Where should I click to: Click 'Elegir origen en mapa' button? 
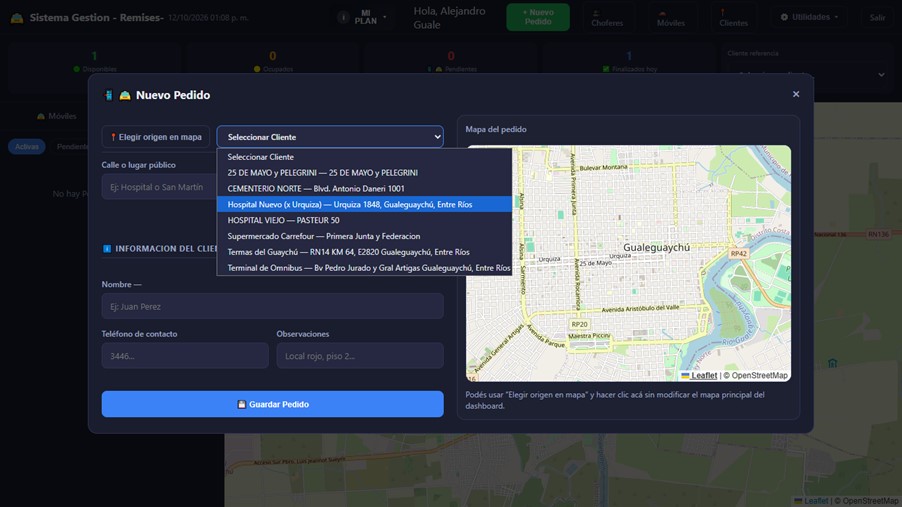pos(156,137)
